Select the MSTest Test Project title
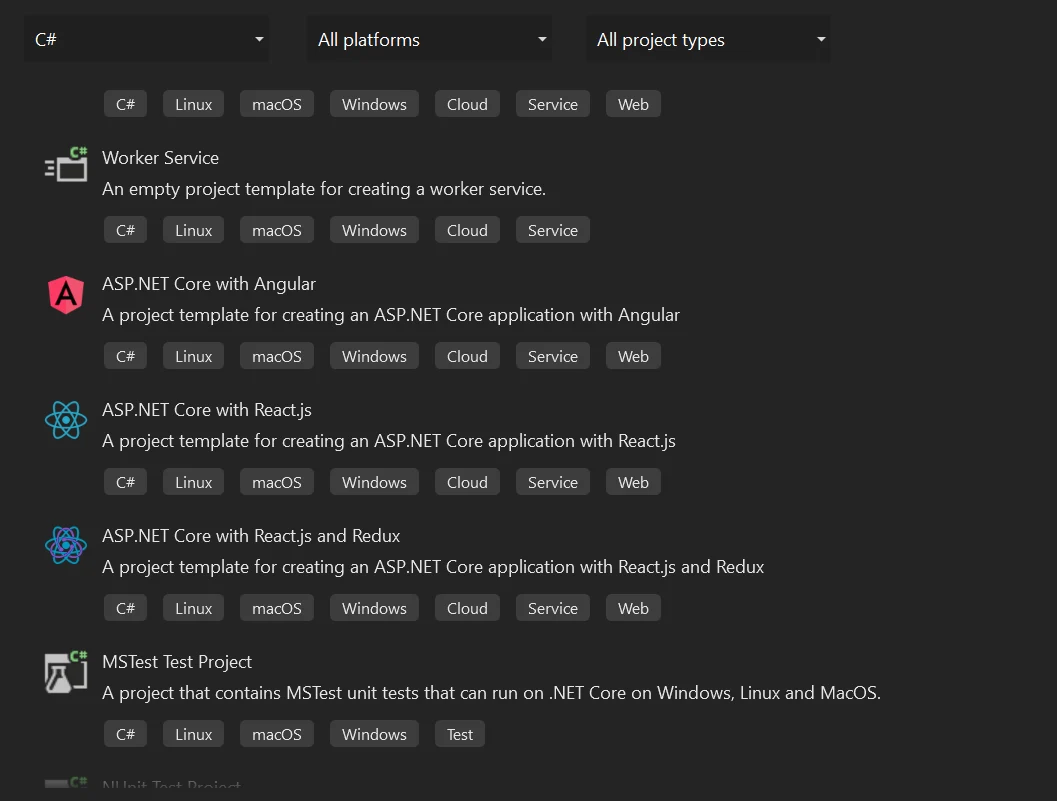1057x801 pixels. click(177, 662)
